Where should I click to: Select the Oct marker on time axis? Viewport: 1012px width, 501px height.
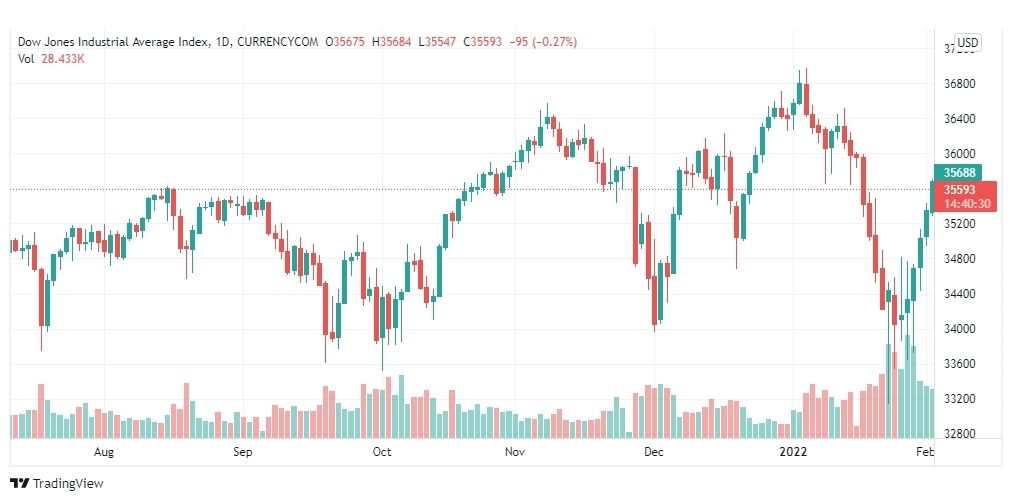(x=382, y=452)
